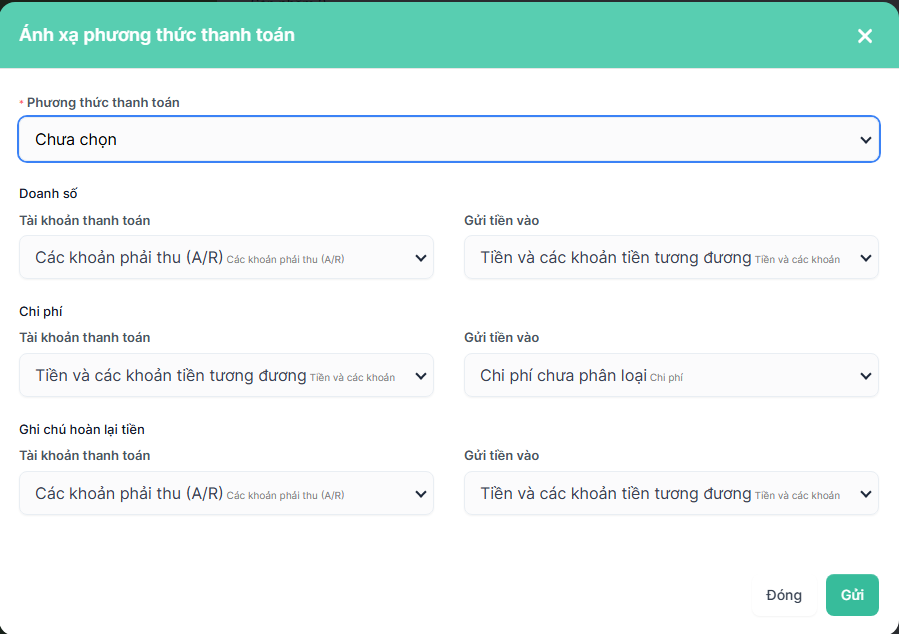Open the 'Chưa chọn' payment method dropdown
The width and height of the screenshot is (899, 634).
(440, 139)
